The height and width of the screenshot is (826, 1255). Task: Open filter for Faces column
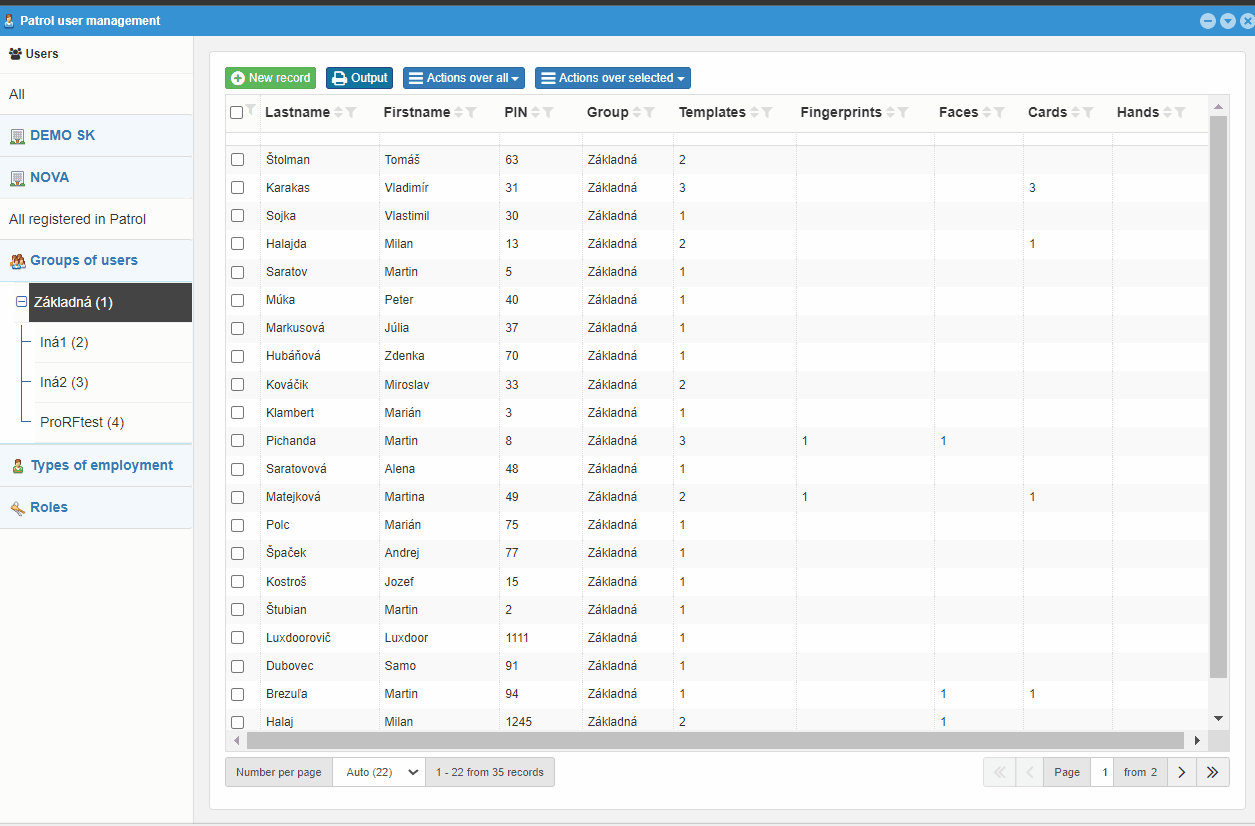click(x=999, y=113)
